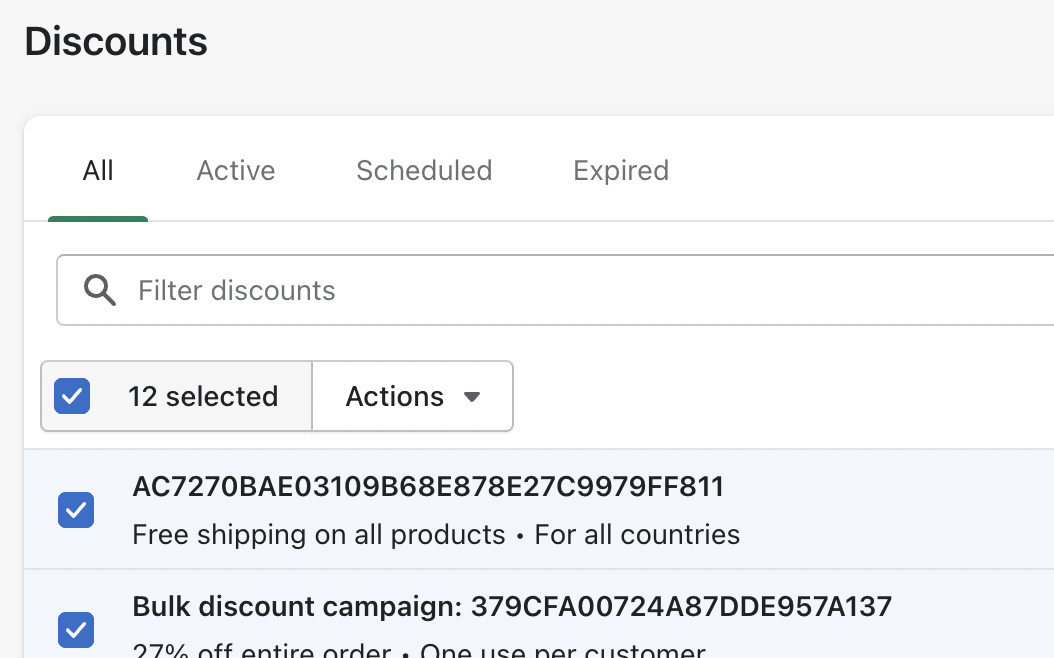
Task: Open discount AC7270BAE03109B68E878E27C9979FF811
Action: click(428, 487)
